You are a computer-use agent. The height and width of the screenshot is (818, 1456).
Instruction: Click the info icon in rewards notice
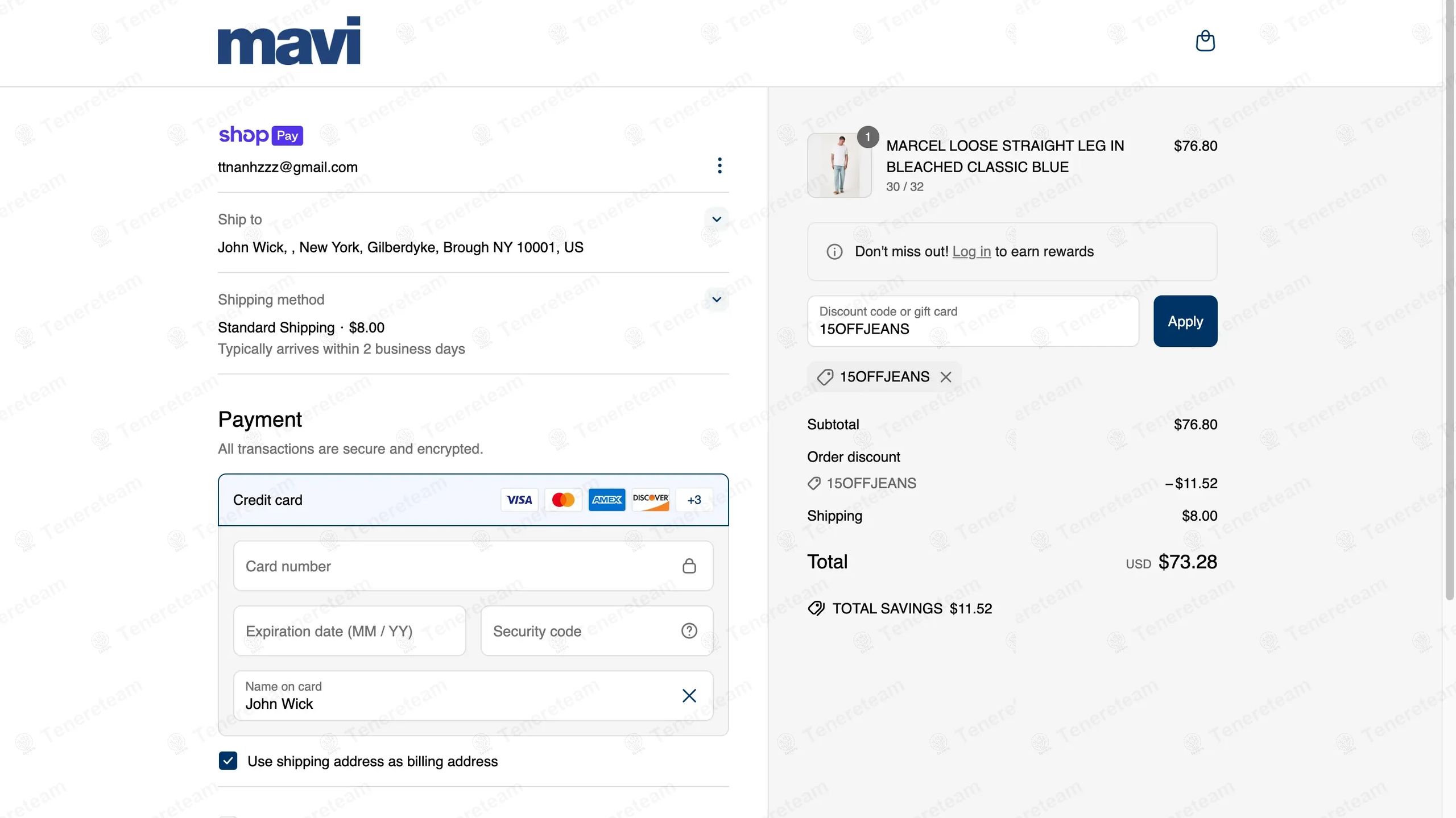coord(834,251)
